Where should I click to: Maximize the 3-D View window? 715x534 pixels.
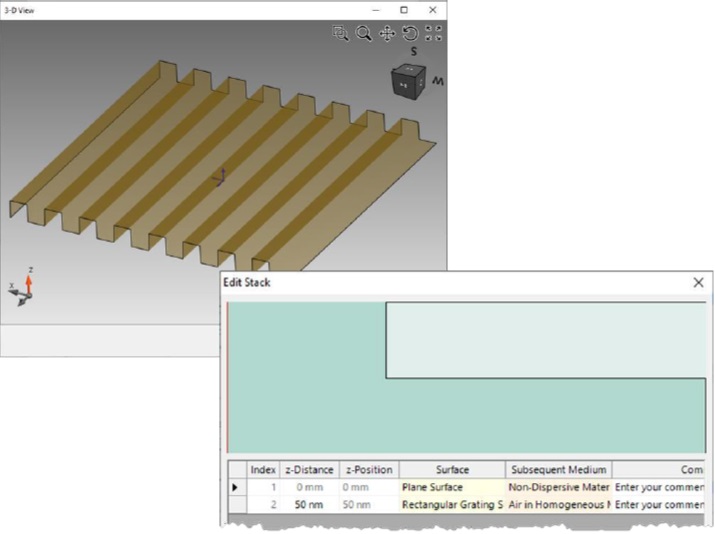(404, 10)
